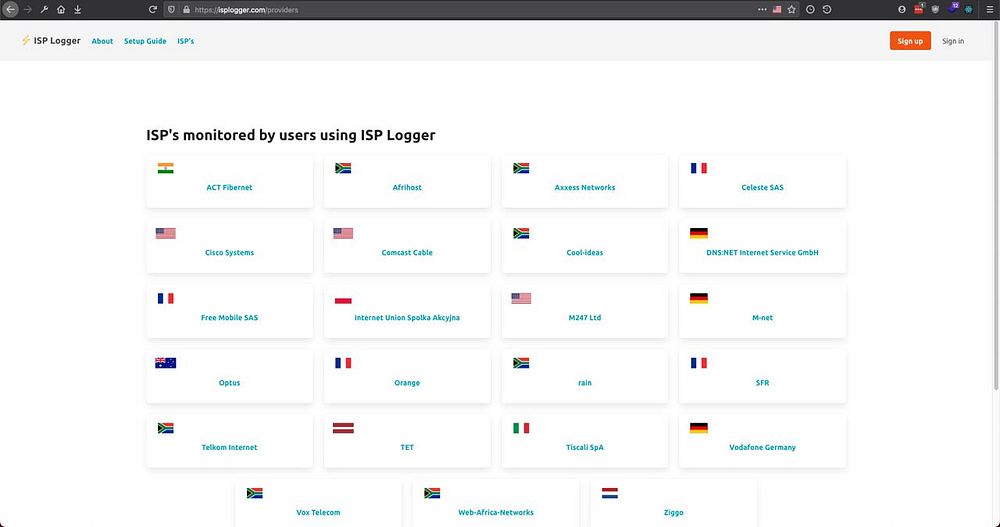Open the Vox Telecom provider link
The image size is (1000, 527).
point(318,512)
